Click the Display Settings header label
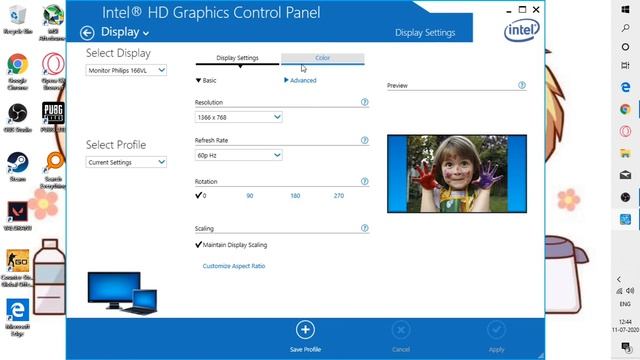Image resolution: width=640 pixels, height=360 pixels. 425,33
